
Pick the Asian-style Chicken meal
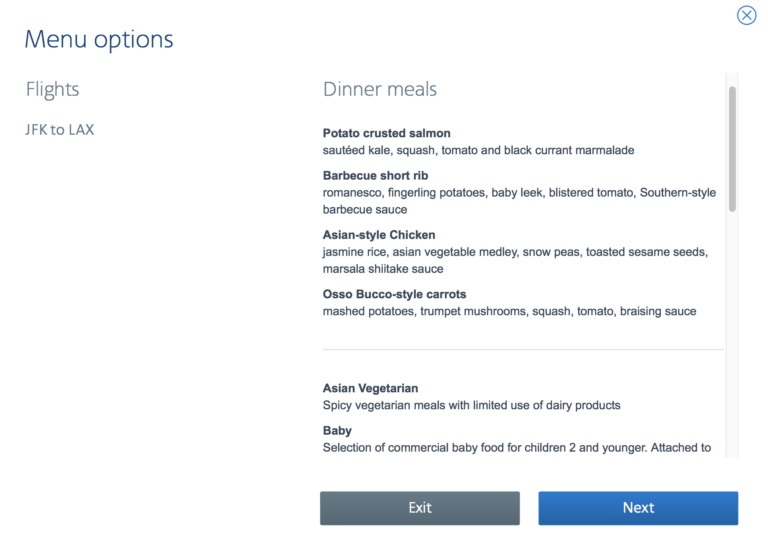coord(379,235)
